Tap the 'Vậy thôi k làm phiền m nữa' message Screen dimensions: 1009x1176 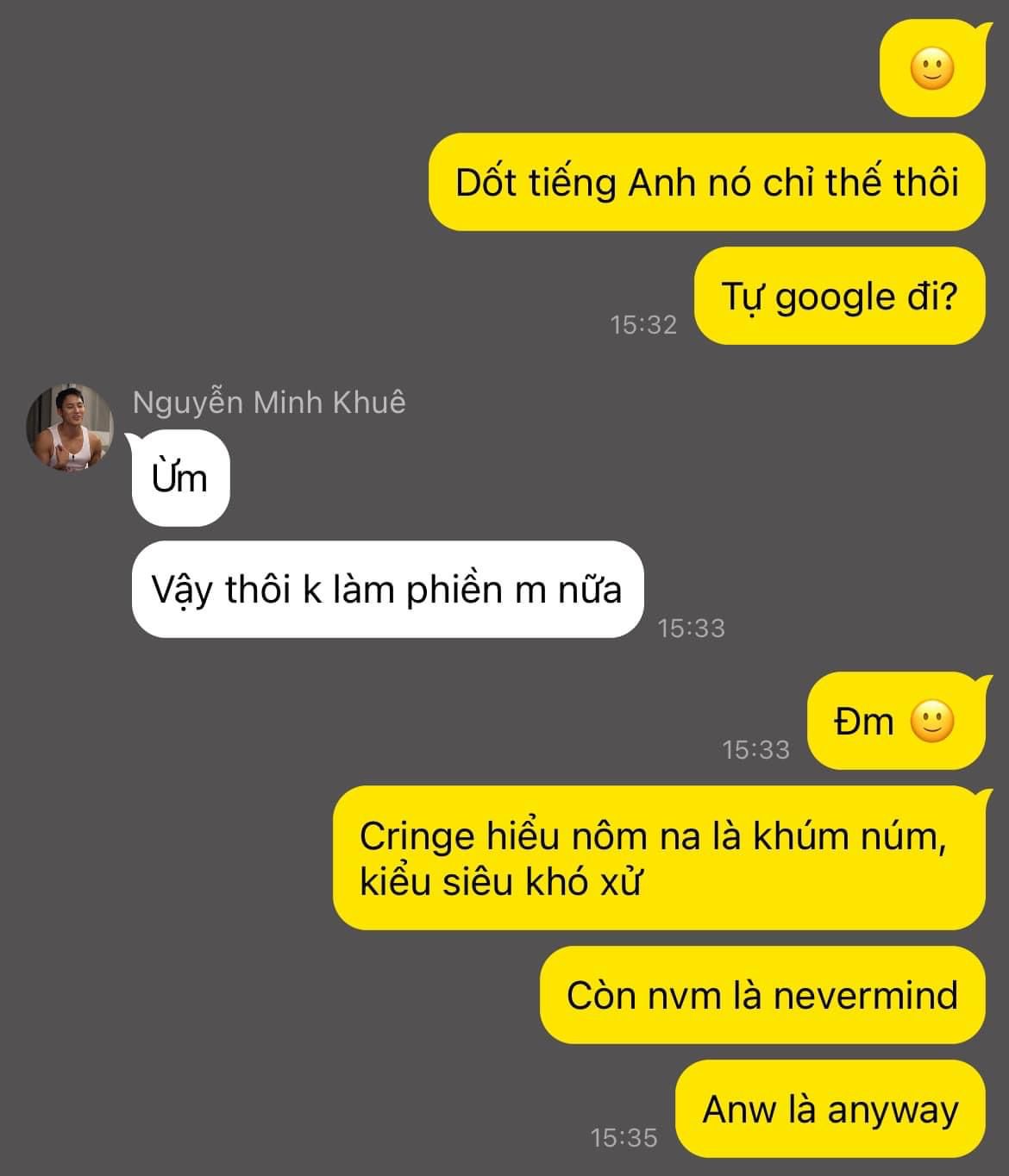tap(387, 590)
